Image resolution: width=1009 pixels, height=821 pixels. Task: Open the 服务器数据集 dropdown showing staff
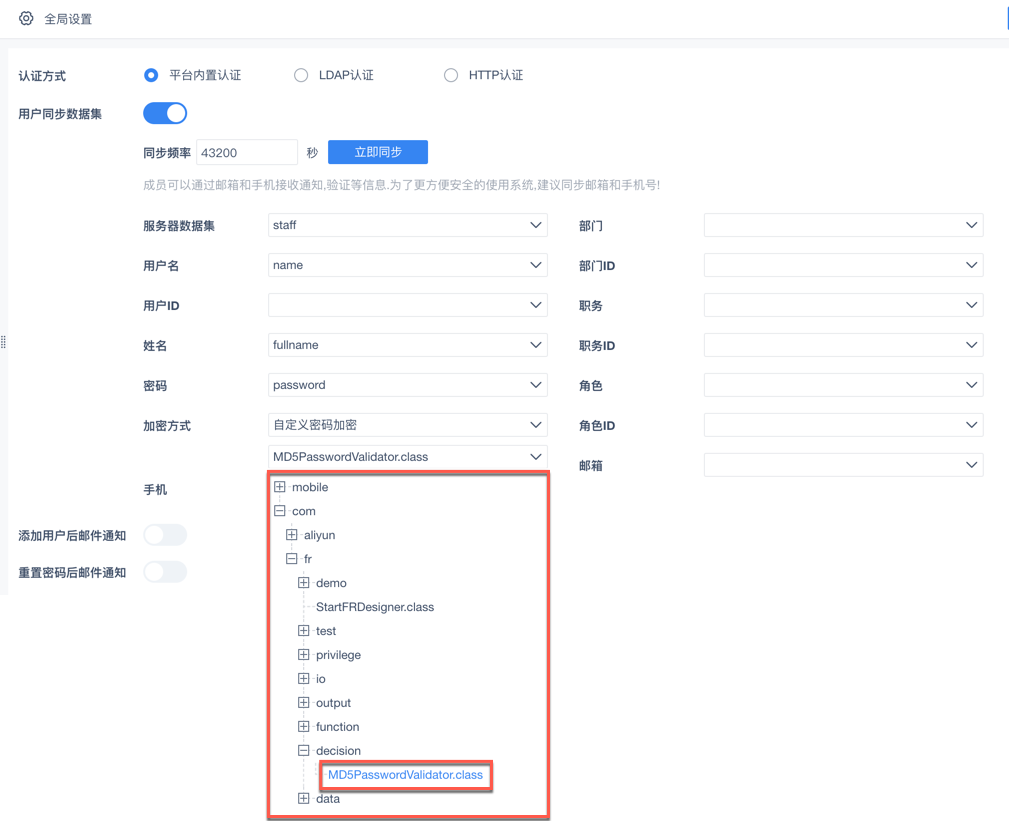click(407, 225)
